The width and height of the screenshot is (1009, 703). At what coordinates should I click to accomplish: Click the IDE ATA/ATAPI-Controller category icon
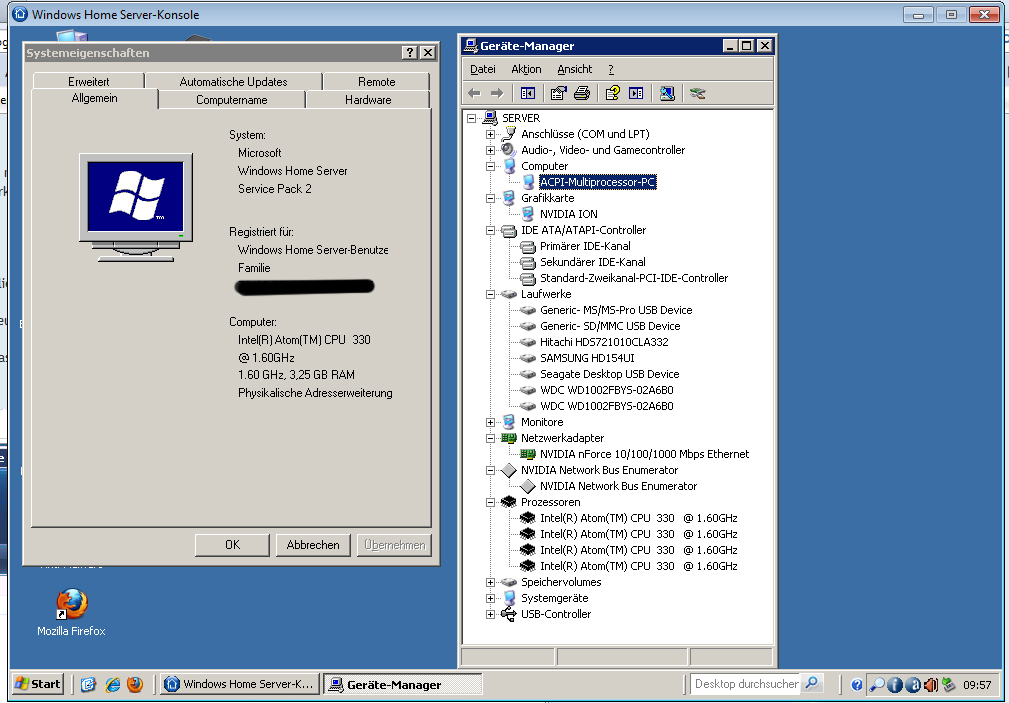point(508,230)
